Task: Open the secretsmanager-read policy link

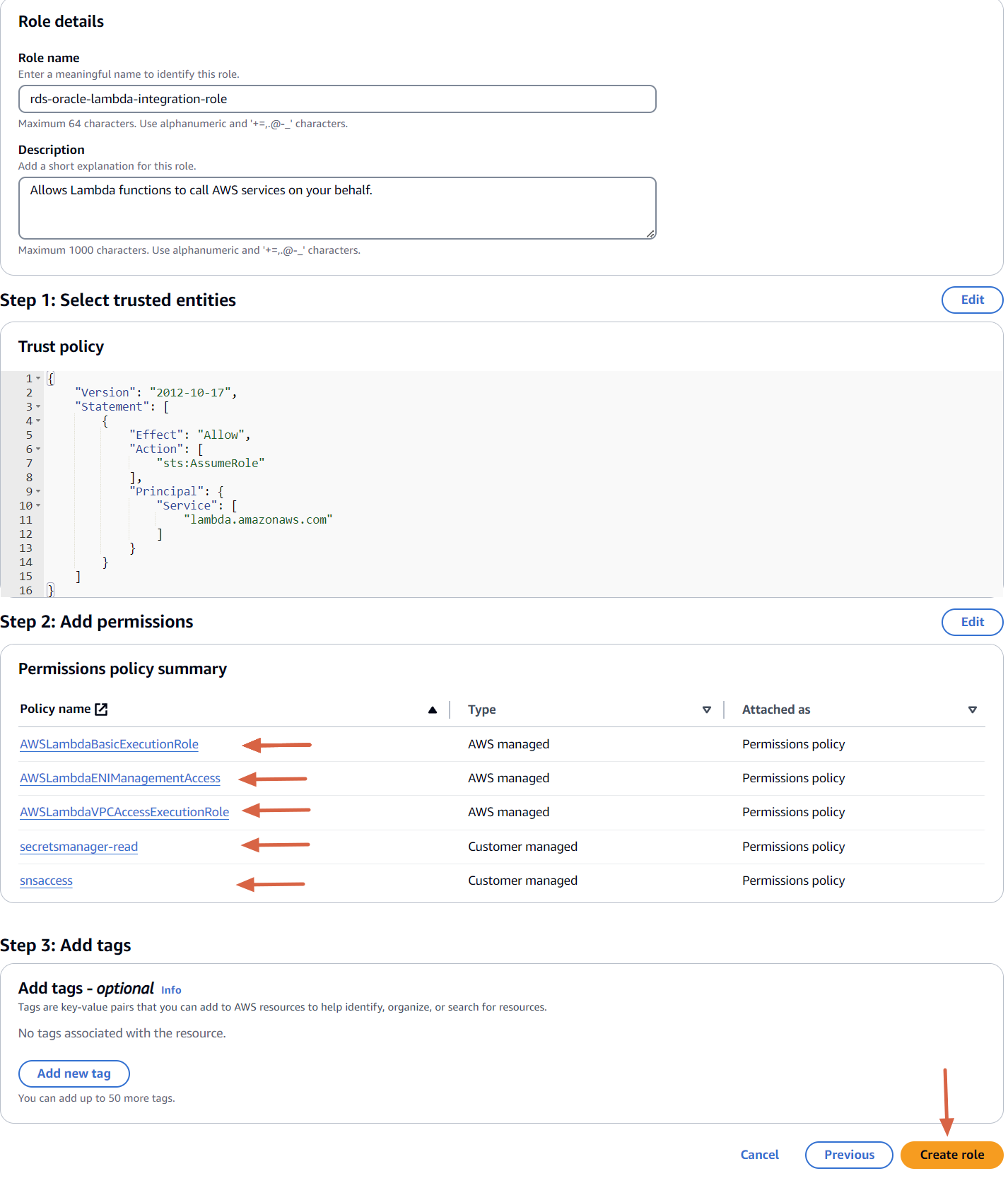Action: coord(78,847)
